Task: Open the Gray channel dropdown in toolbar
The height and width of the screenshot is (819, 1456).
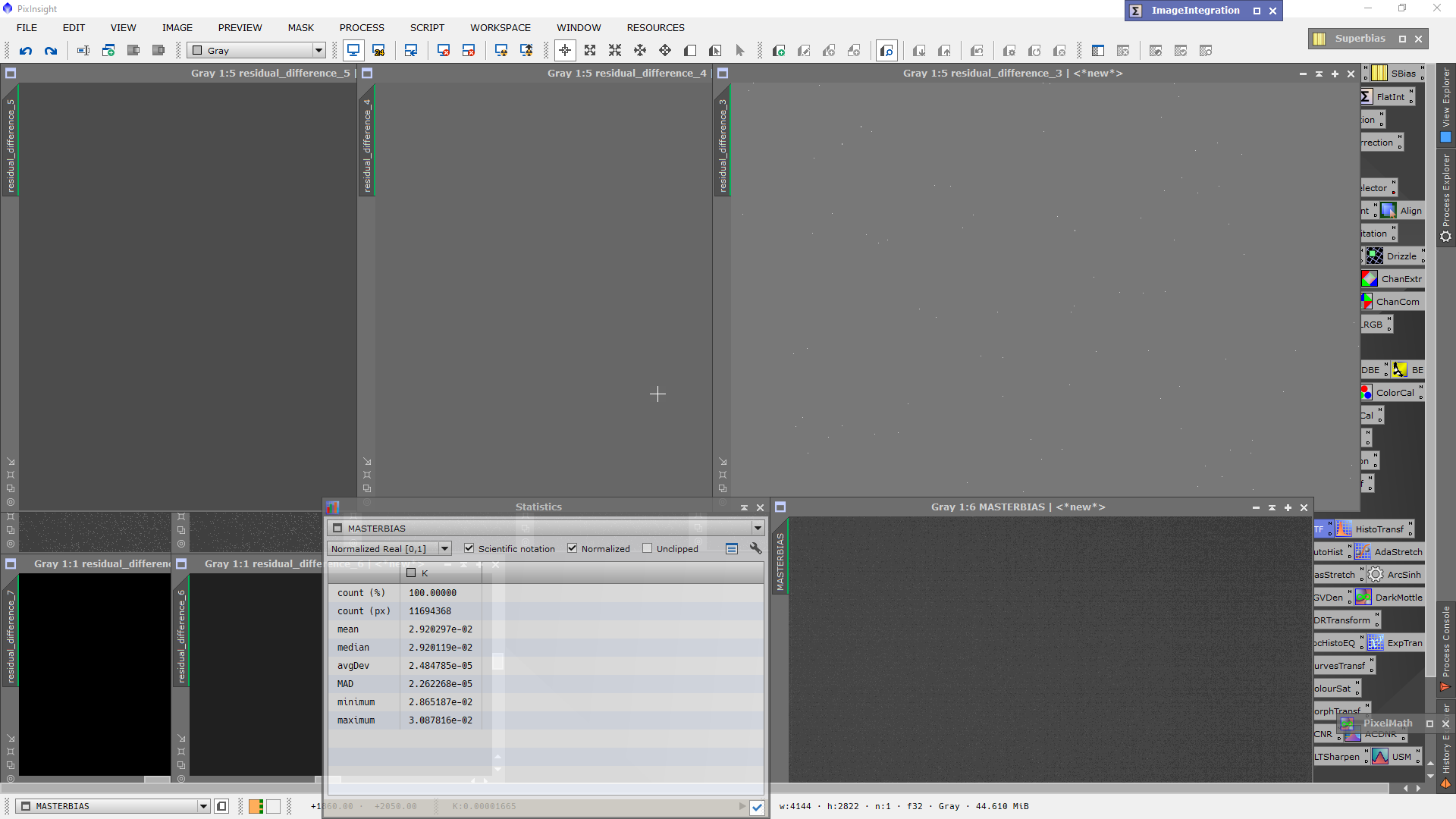Action: tap(256, 51)
